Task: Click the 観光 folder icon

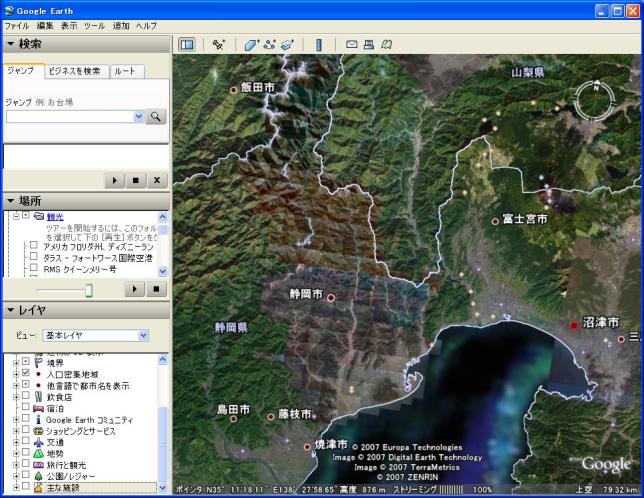Action: tap(39, 216)
